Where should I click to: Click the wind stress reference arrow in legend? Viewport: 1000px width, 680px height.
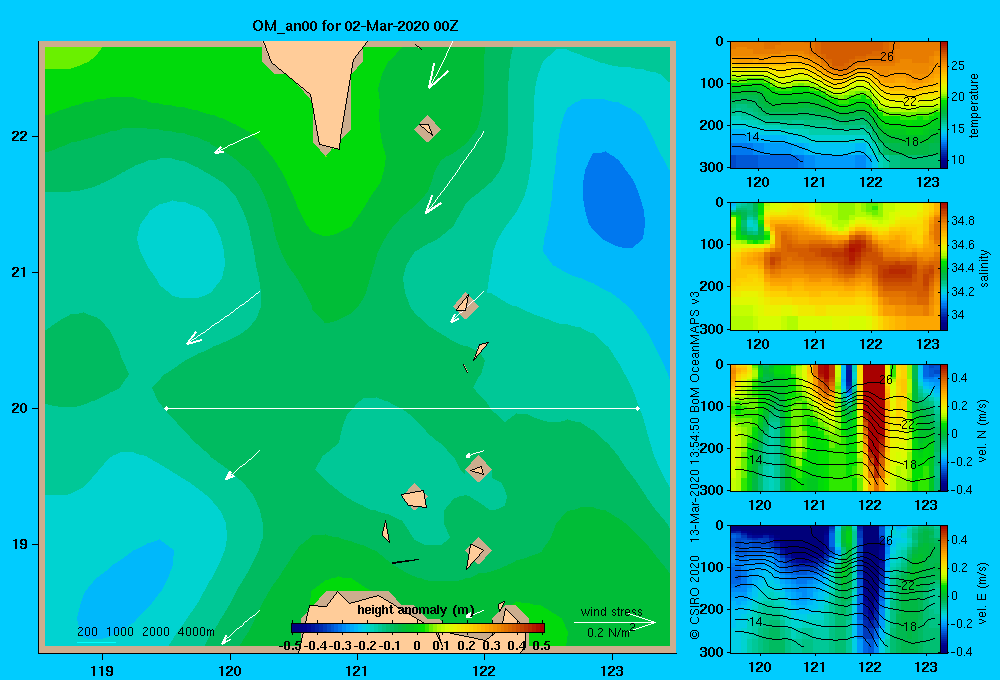615,622
